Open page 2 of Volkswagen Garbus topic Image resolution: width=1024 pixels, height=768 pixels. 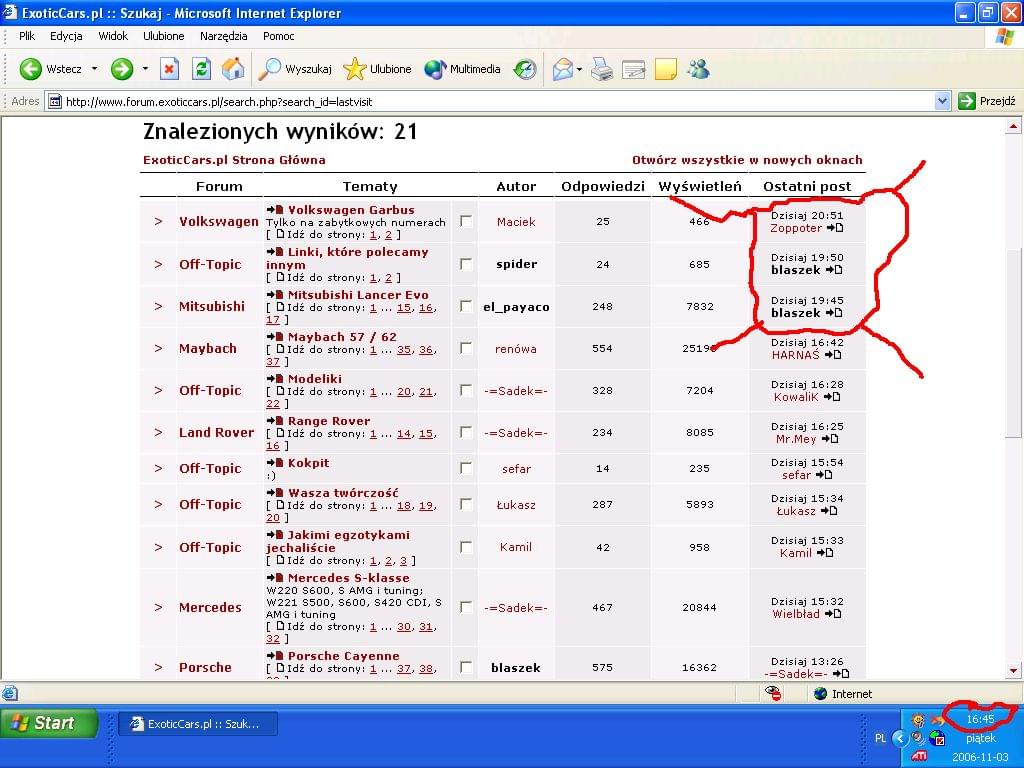coord(388,234)
